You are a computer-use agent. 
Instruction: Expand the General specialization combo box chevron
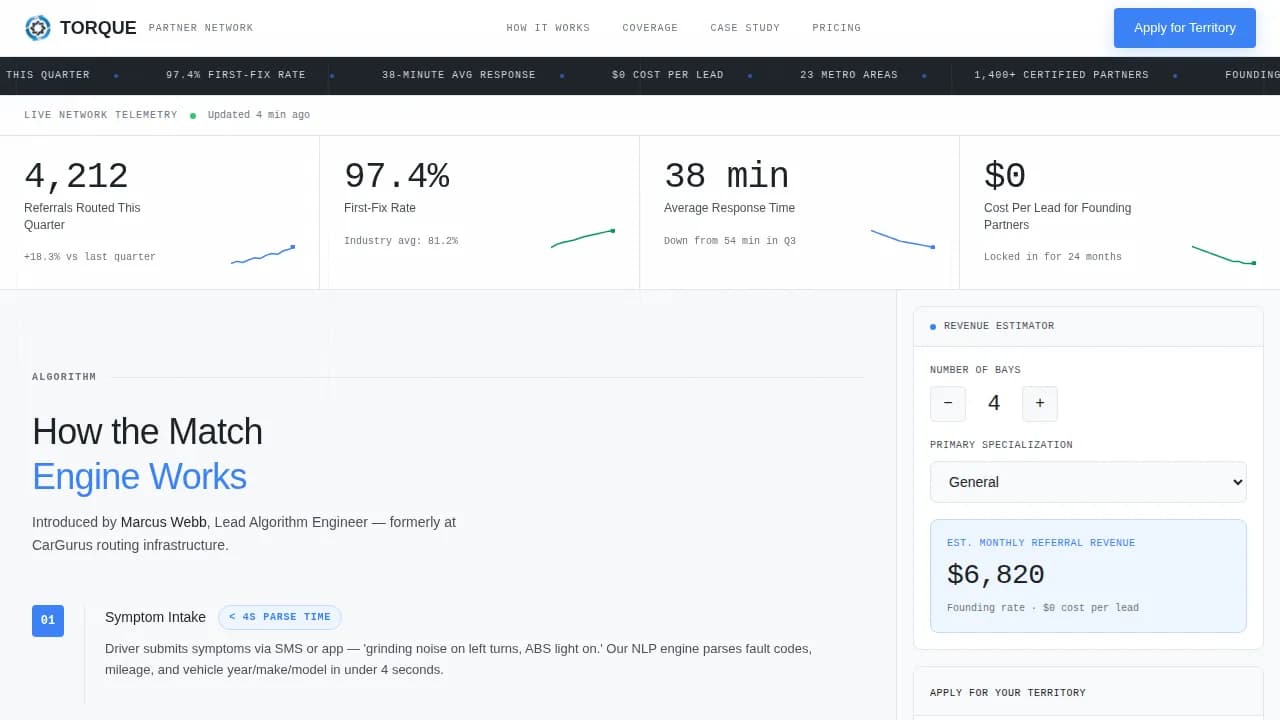pyautogui.click(x=1234, y=482)
